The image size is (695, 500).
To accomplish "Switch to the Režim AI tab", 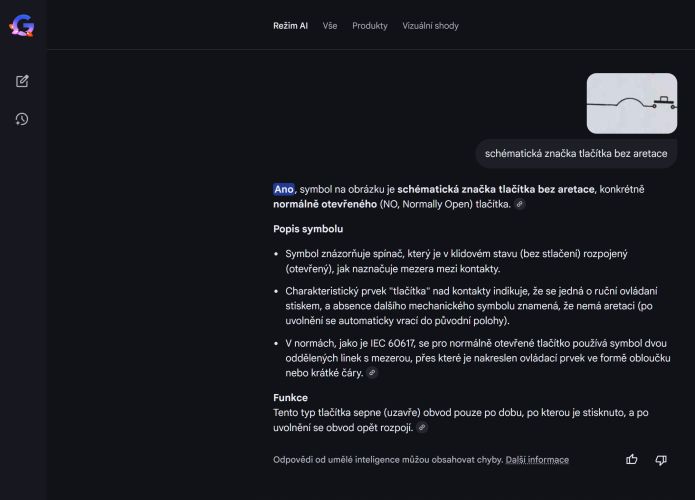I will tap(290, 25).
